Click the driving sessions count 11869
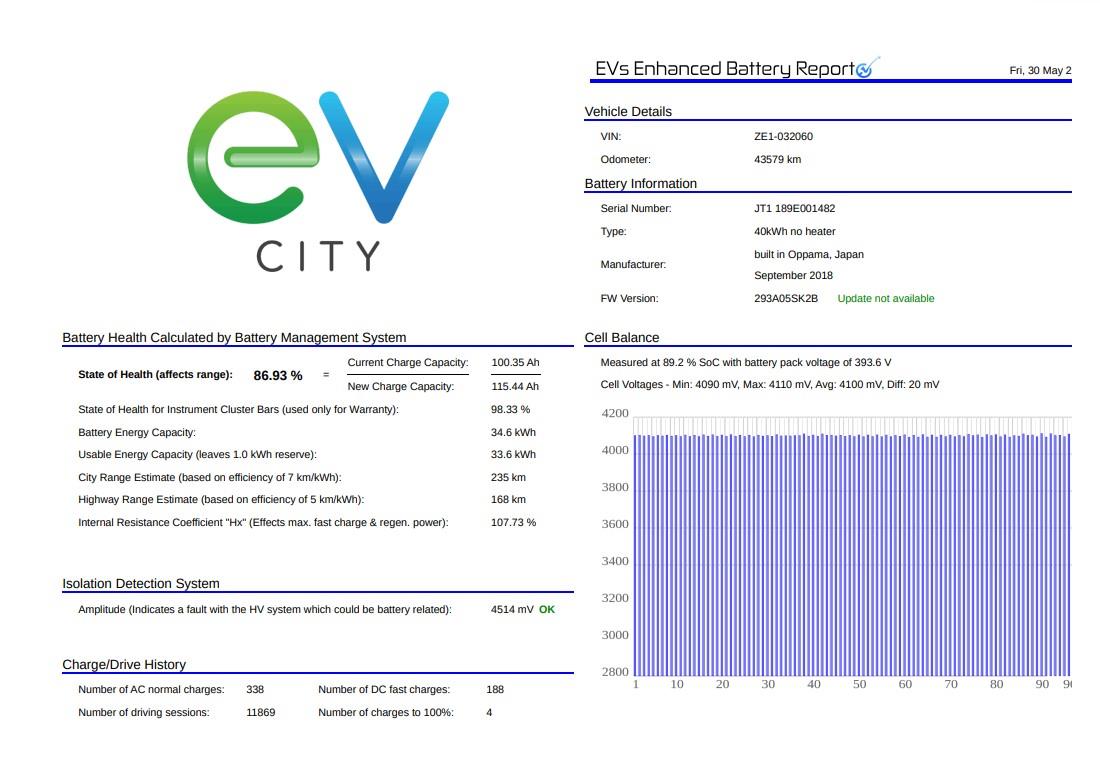The width and height of the screenshot is (1100, 775). tap(261, 713)
